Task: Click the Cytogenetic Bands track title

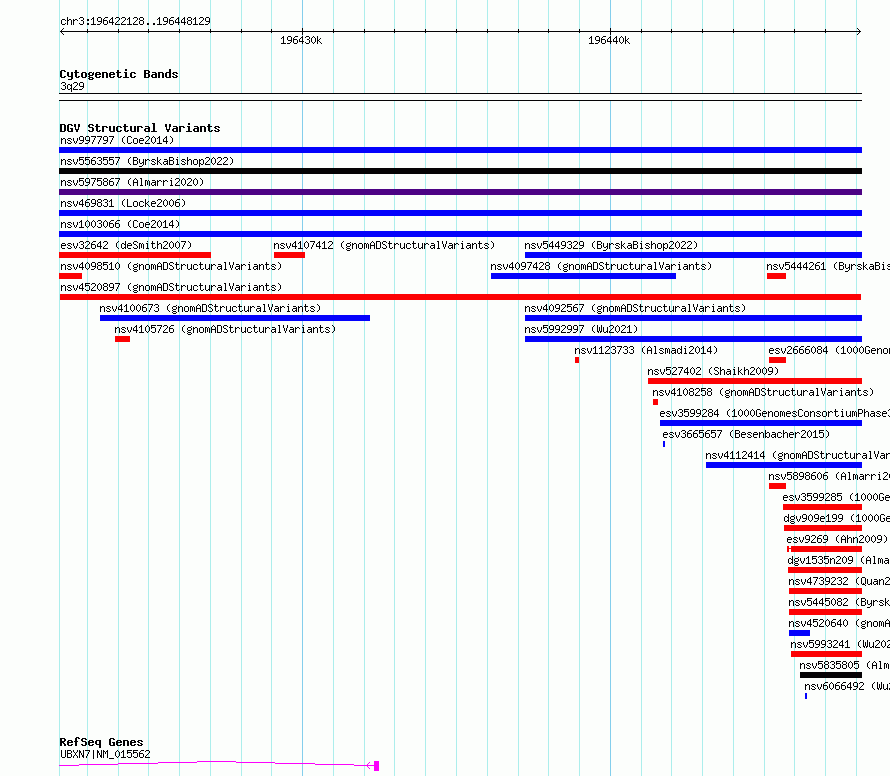Action: pos(119,74)
